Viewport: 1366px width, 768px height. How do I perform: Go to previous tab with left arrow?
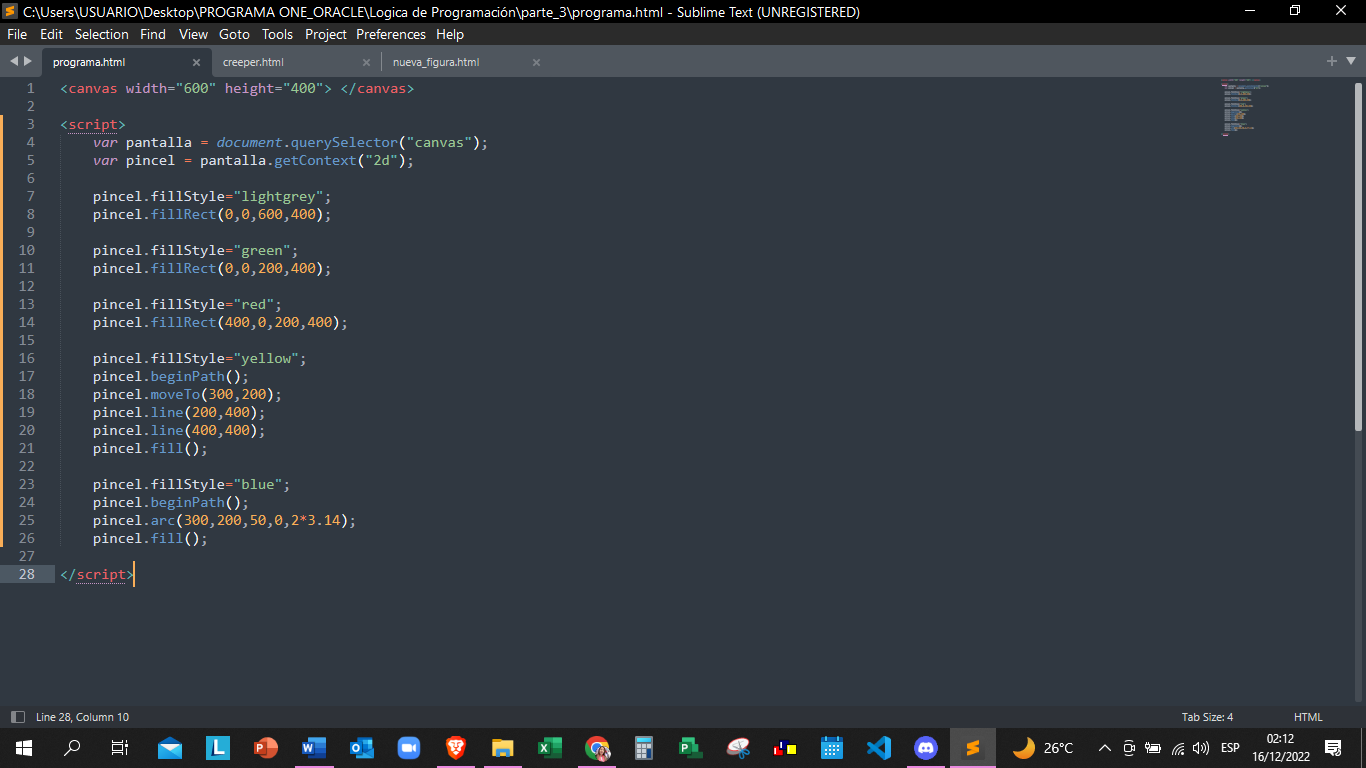pos(14,61)
